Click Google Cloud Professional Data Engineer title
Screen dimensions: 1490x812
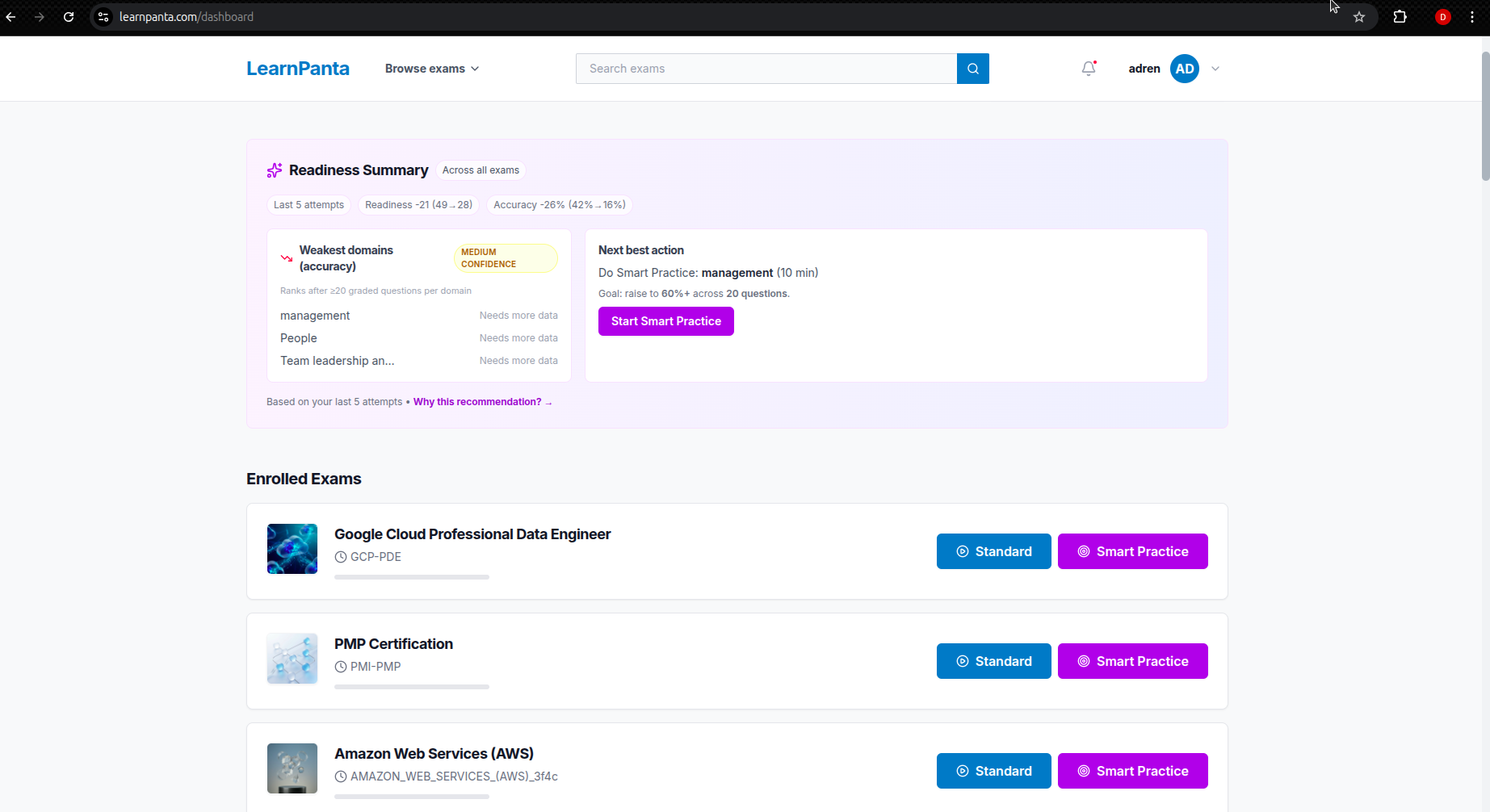coord(472,534)
